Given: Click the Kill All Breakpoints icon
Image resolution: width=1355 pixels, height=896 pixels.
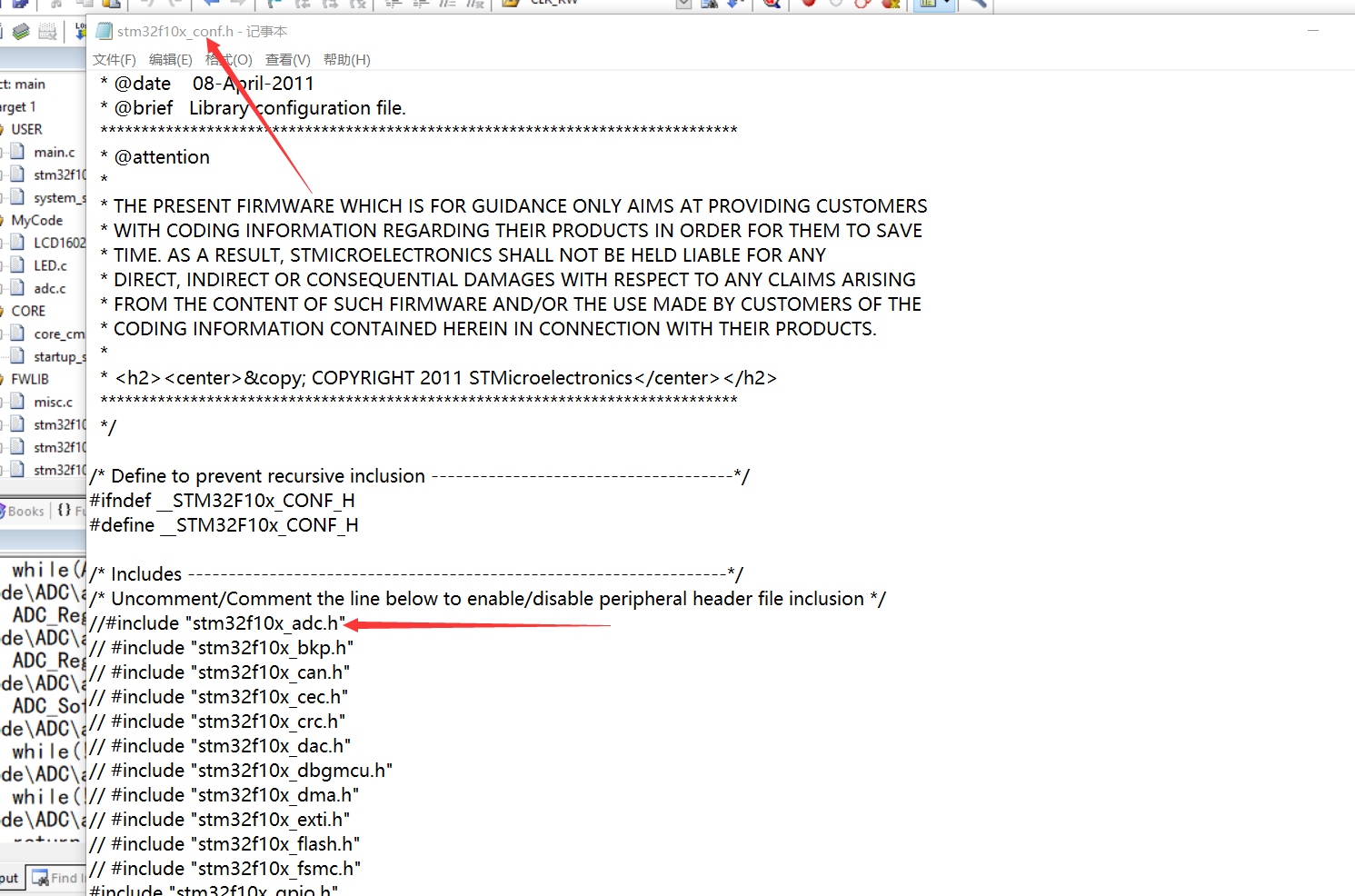Looking at the screenshot, I should click(x=888, y=5).
